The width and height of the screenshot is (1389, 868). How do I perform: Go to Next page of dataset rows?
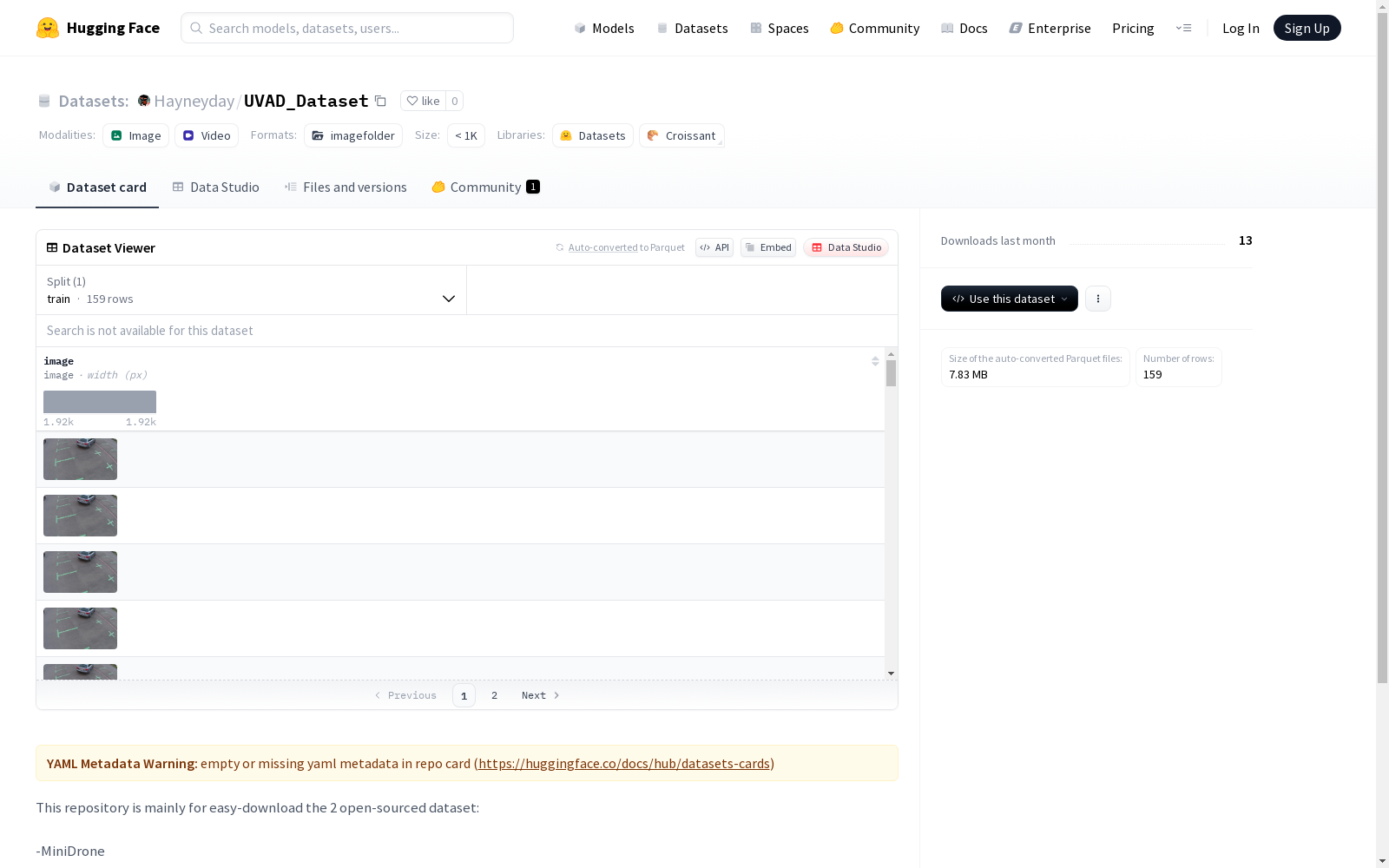tap(541, 695)
